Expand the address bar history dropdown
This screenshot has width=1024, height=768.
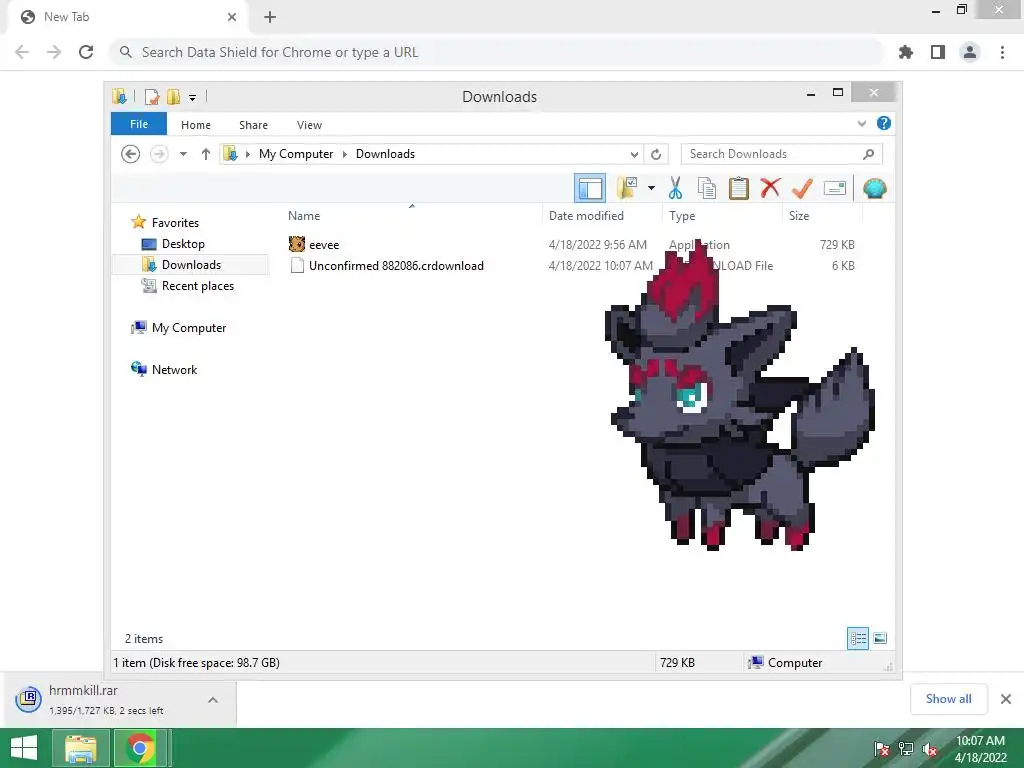point(634,155)
